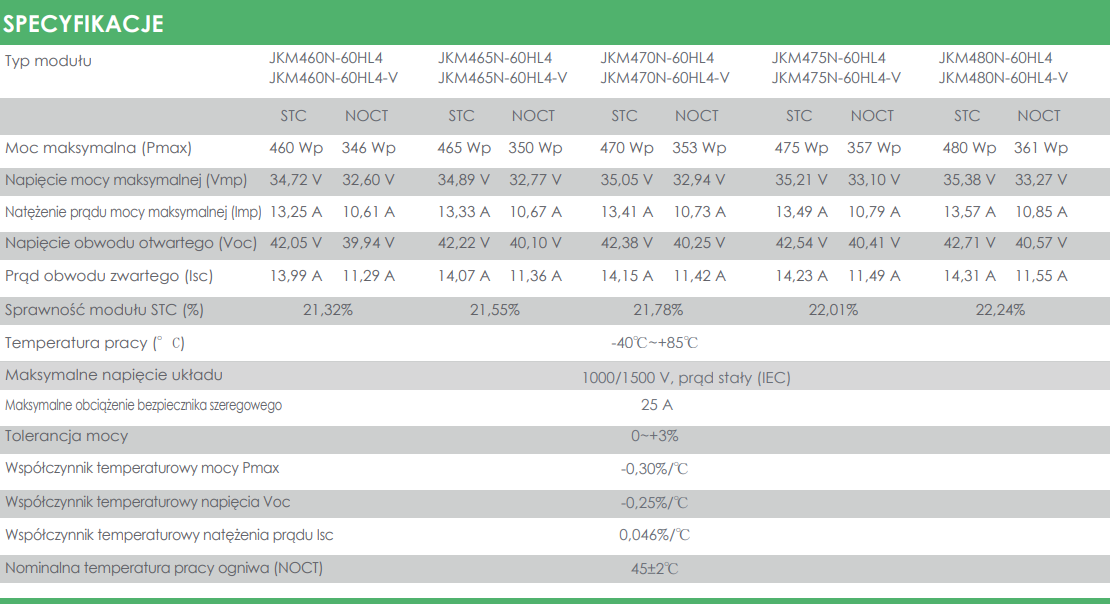Image resolution: width=1110 pixels, height=604 pixels.
Task: Click the 11,49 A value
Action: pyautogui.click(x=874, y=276)
